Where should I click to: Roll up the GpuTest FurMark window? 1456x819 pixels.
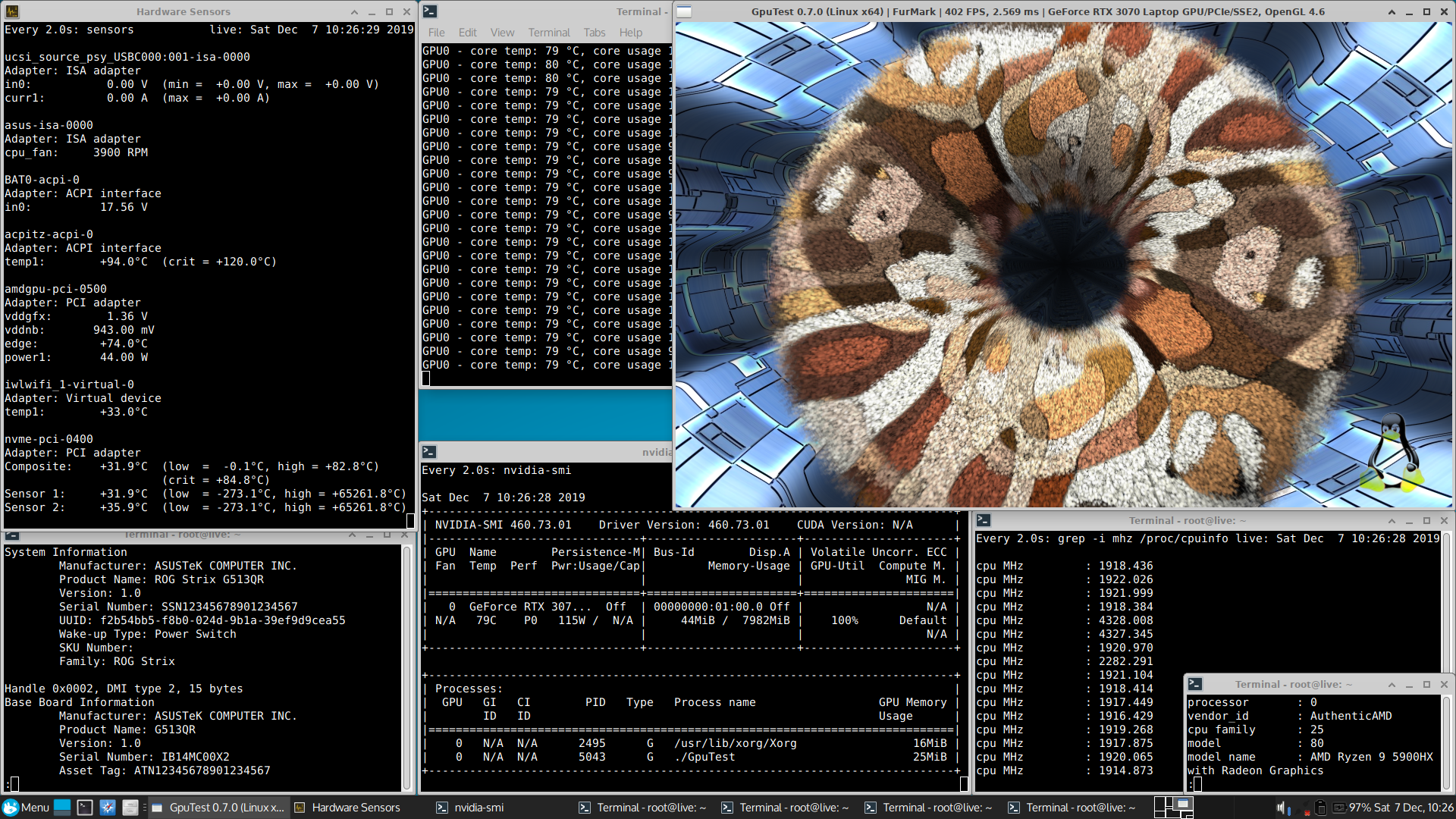(1392, 11)
